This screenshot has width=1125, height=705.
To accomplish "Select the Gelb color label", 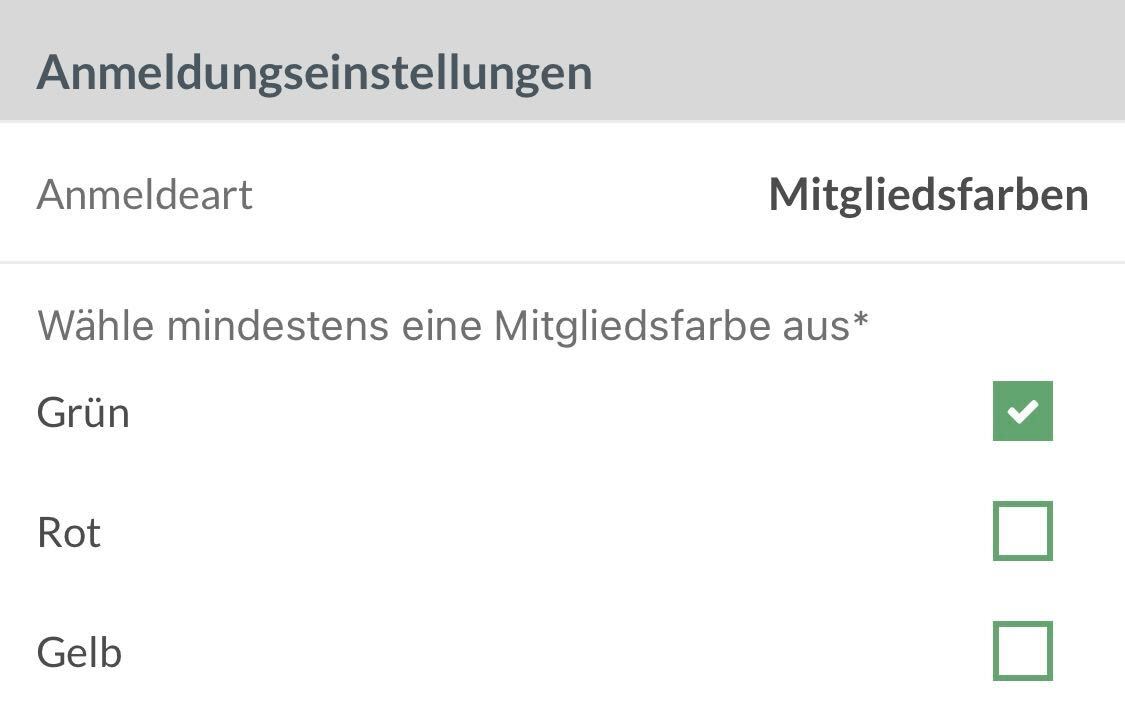I will [79, 653].
